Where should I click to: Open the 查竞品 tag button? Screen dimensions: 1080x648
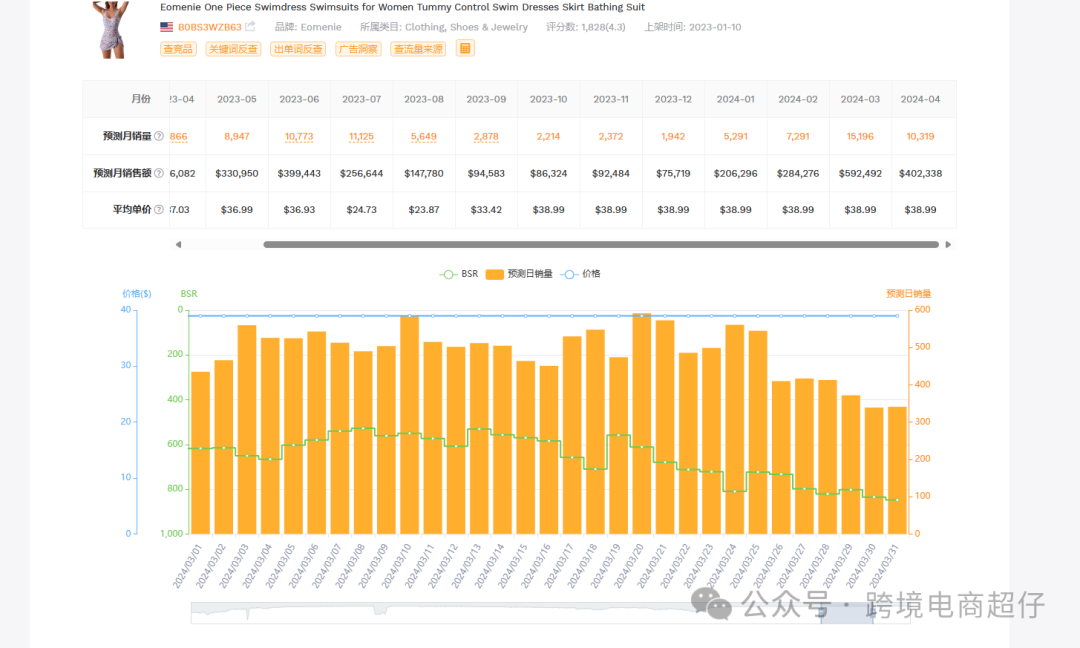tap(178, 49)
